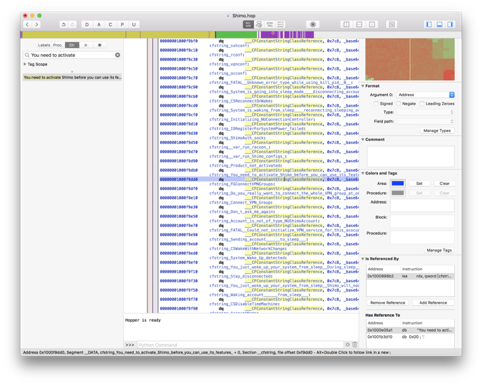This screenshot has height=385, width=482.
Task: Switch to the Labels tab
Action: click(x=44, y=45)
